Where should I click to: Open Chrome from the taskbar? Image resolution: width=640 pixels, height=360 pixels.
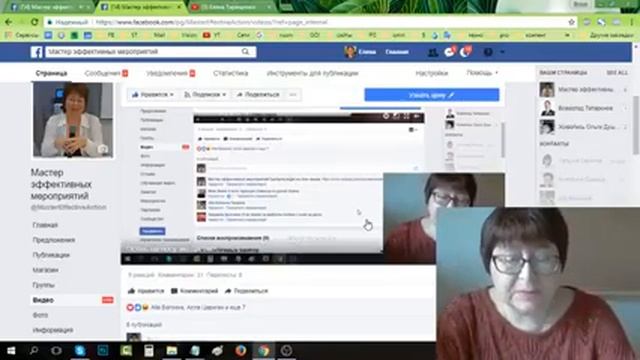pos(264,351)
